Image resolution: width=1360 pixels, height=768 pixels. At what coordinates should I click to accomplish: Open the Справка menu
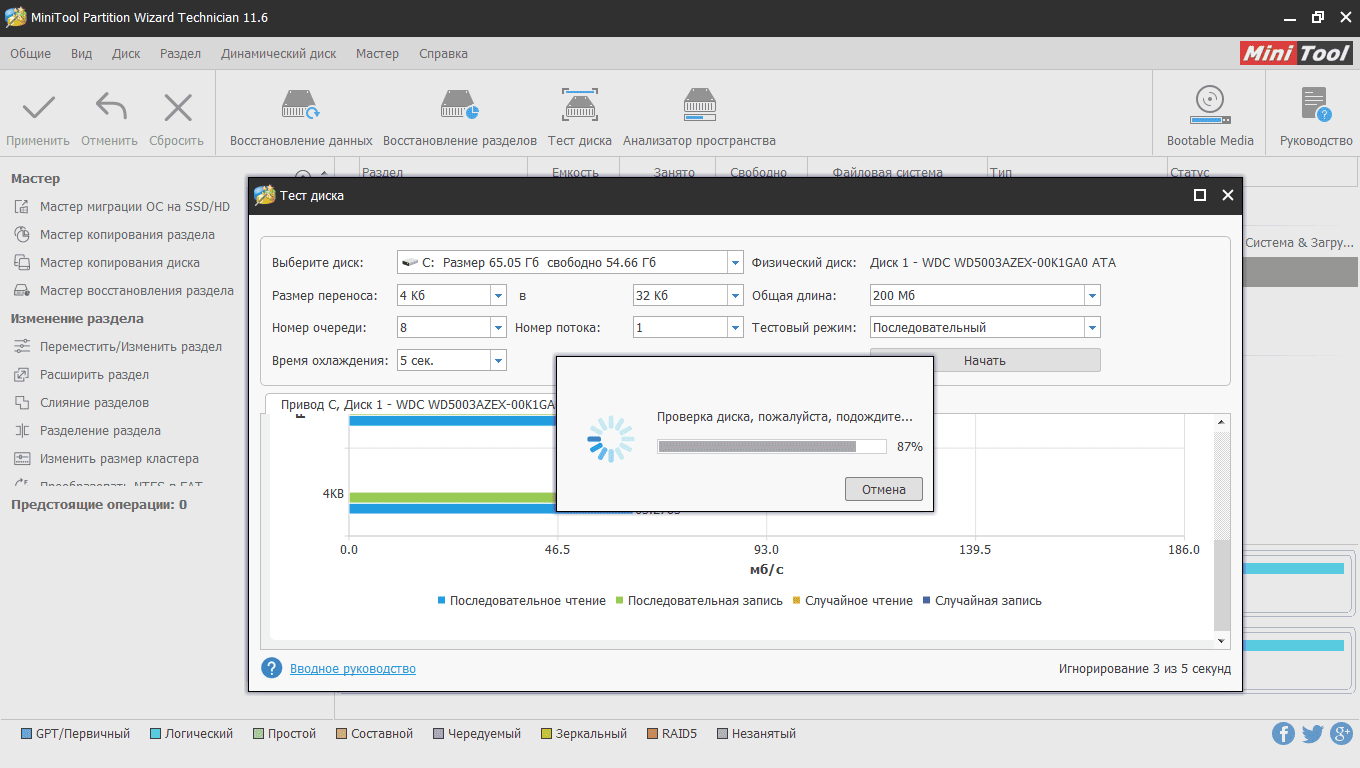click(443, 54)
